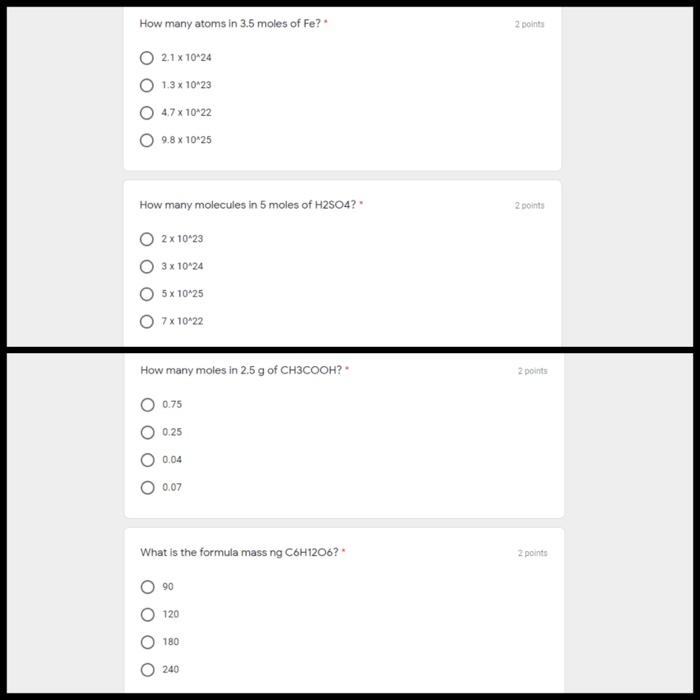Viewport: 700px width, 700px height.
Task: Choose the 240 answer option
Action: [x=147, y=670]
